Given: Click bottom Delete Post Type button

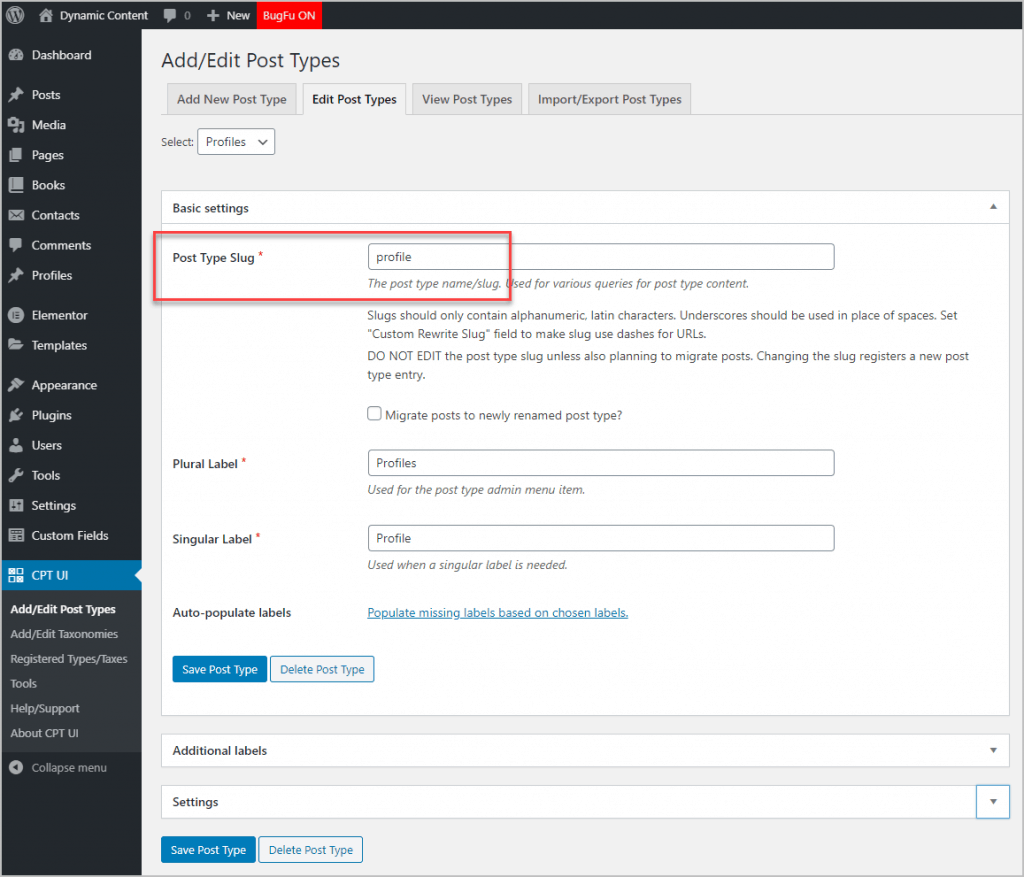Looking at the screenshot, I should tap(311, 849).
